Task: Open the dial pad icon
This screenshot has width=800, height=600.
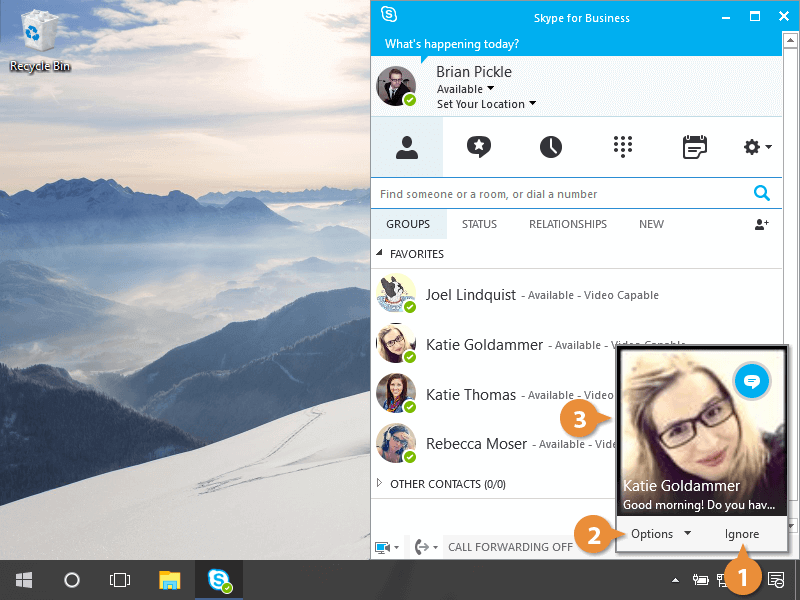Action: [623, 147]
